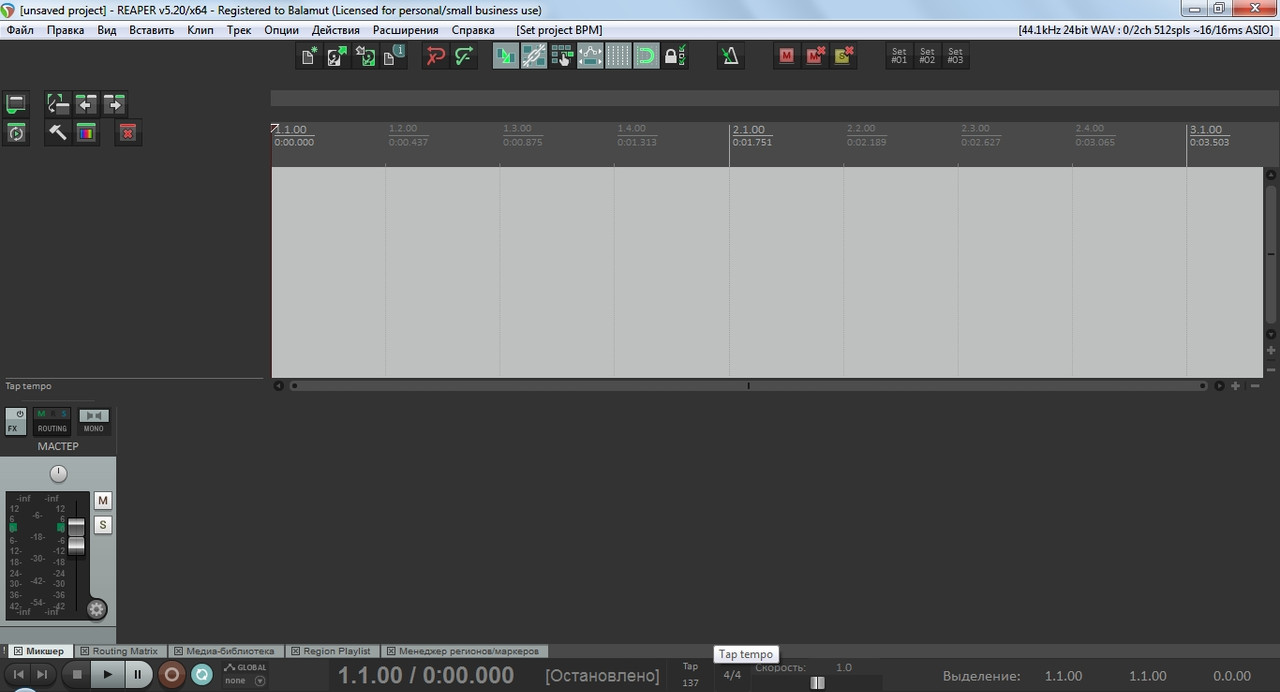Click the unsolo all S-with-cross icon
Viewport: 1280px width, 692px height.
coord(843,56)
